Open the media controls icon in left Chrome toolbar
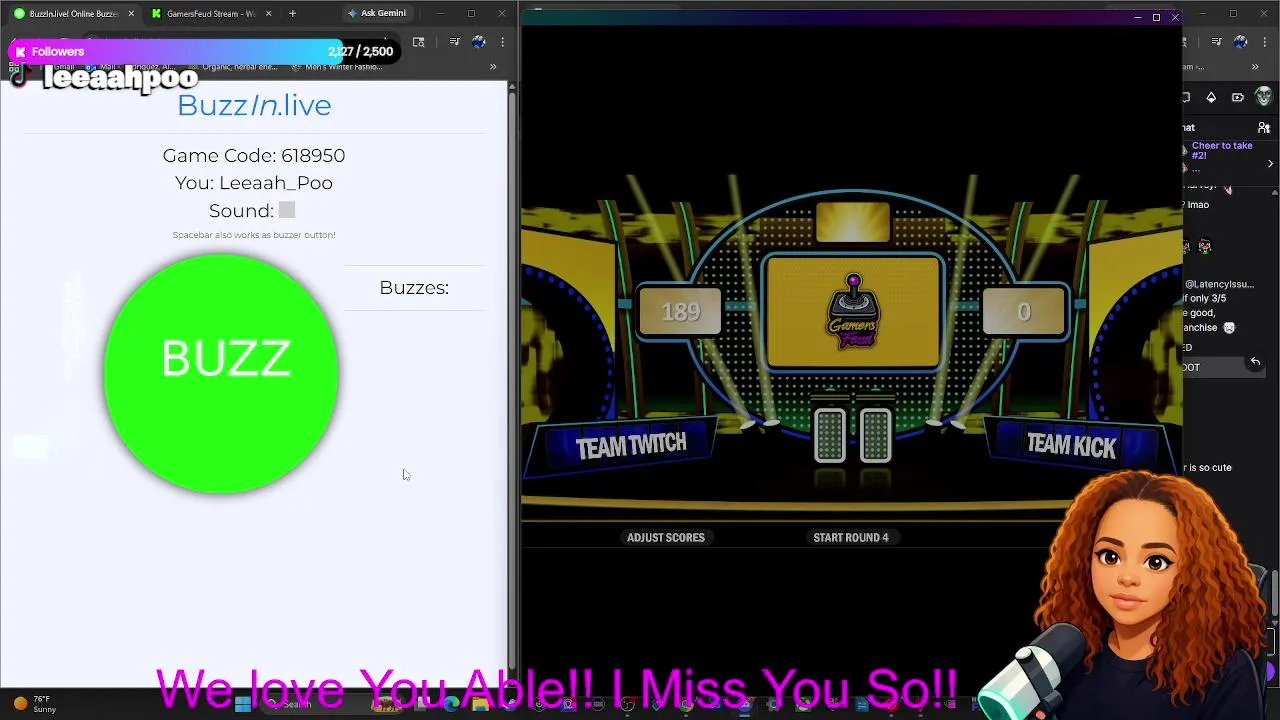The image size is (1280, 720). [454, 42]
